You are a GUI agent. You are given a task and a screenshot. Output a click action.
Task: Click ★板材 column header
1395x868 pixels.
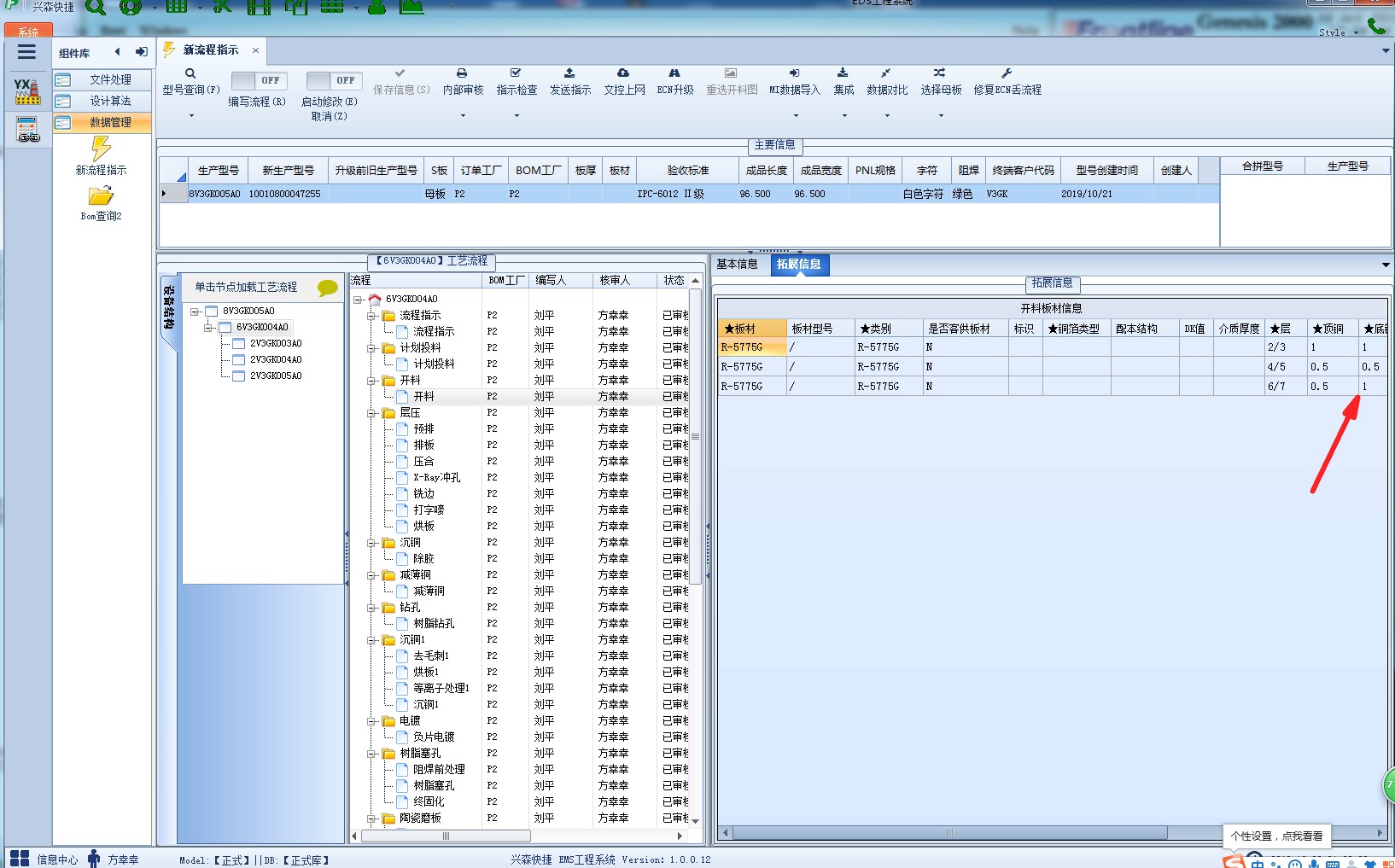752,329
